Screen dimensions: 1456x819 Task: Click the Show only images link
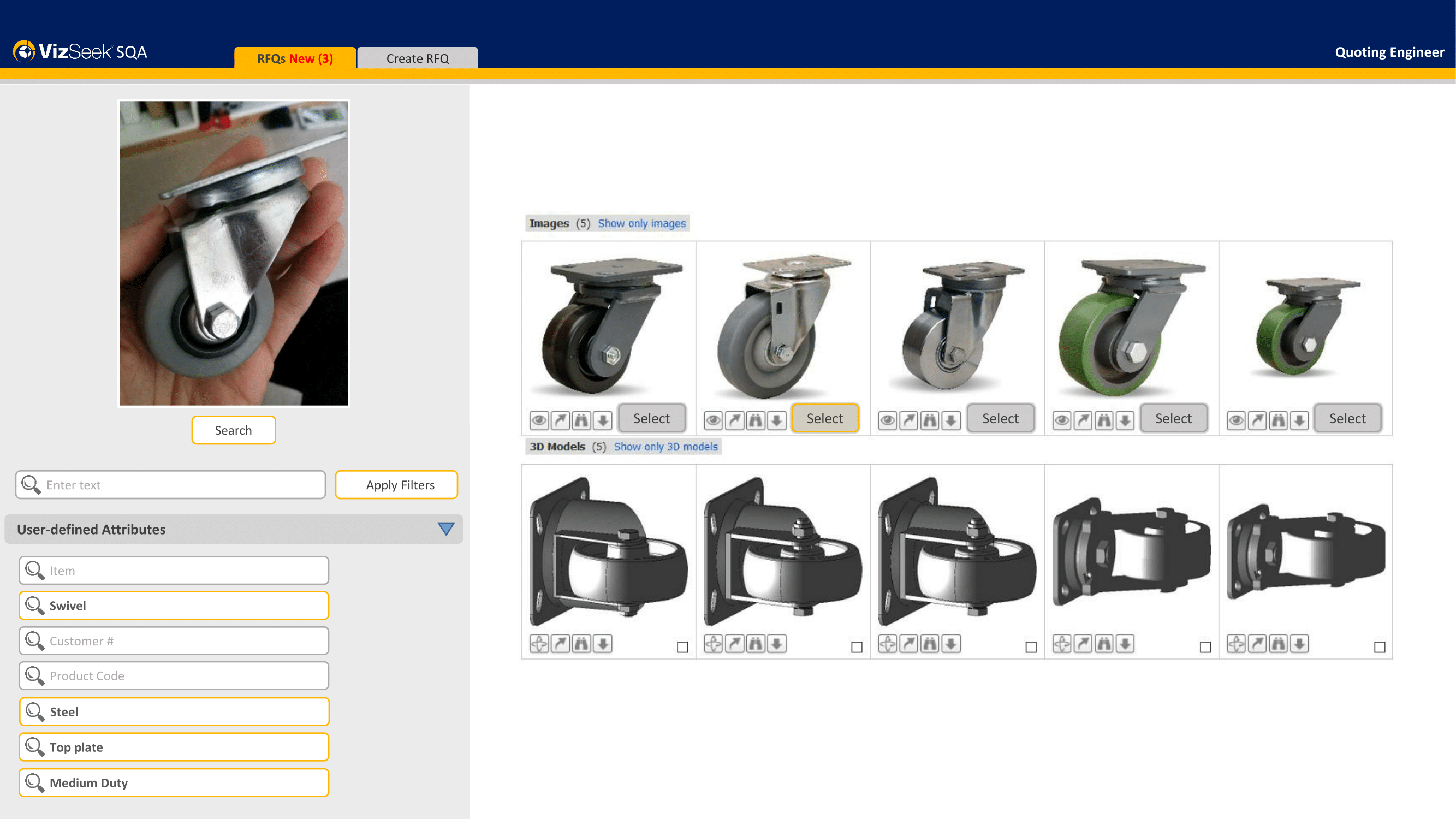pos(641,223)
